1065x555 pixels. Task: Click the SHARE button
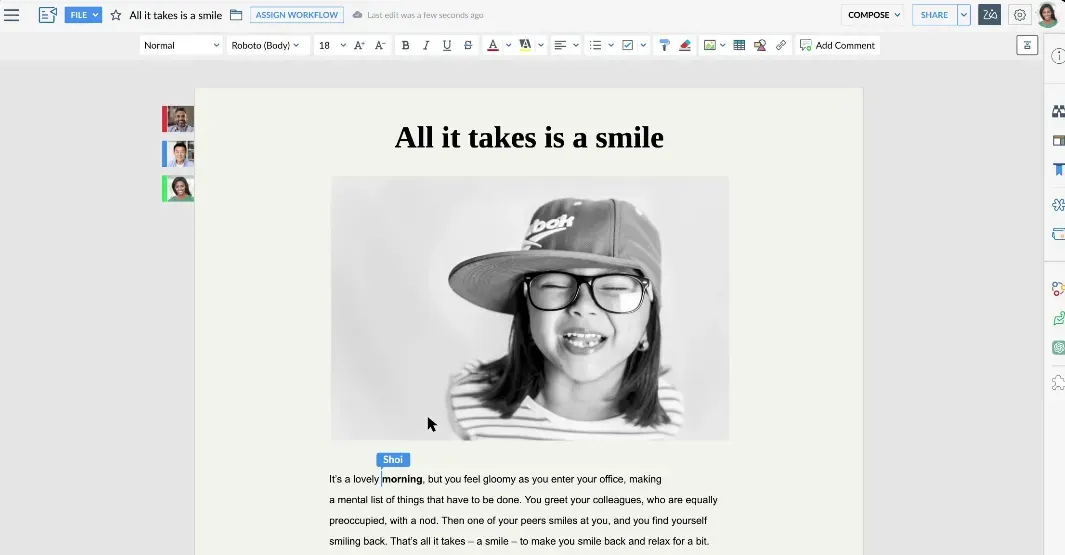pos(934,15)
